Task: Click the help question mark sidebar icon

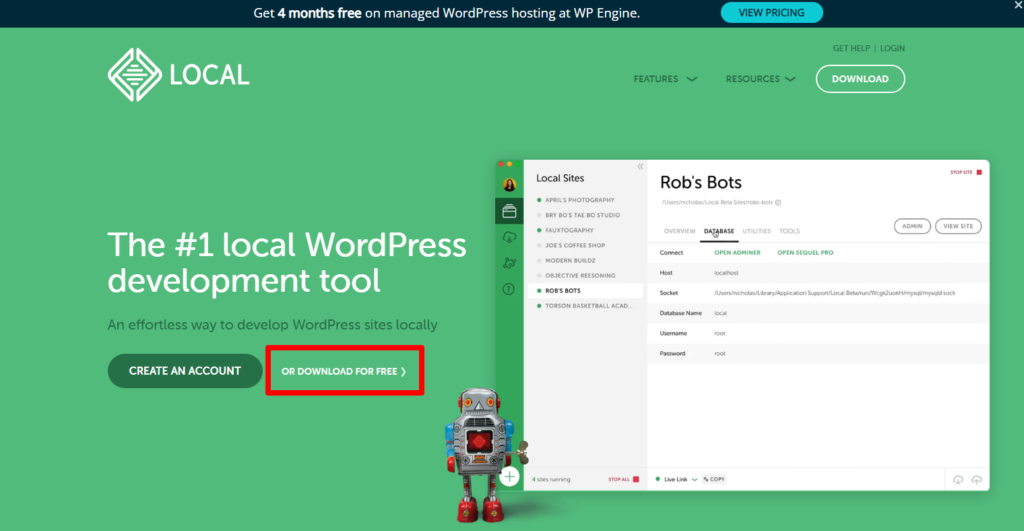Action: (x=509, y=289)
